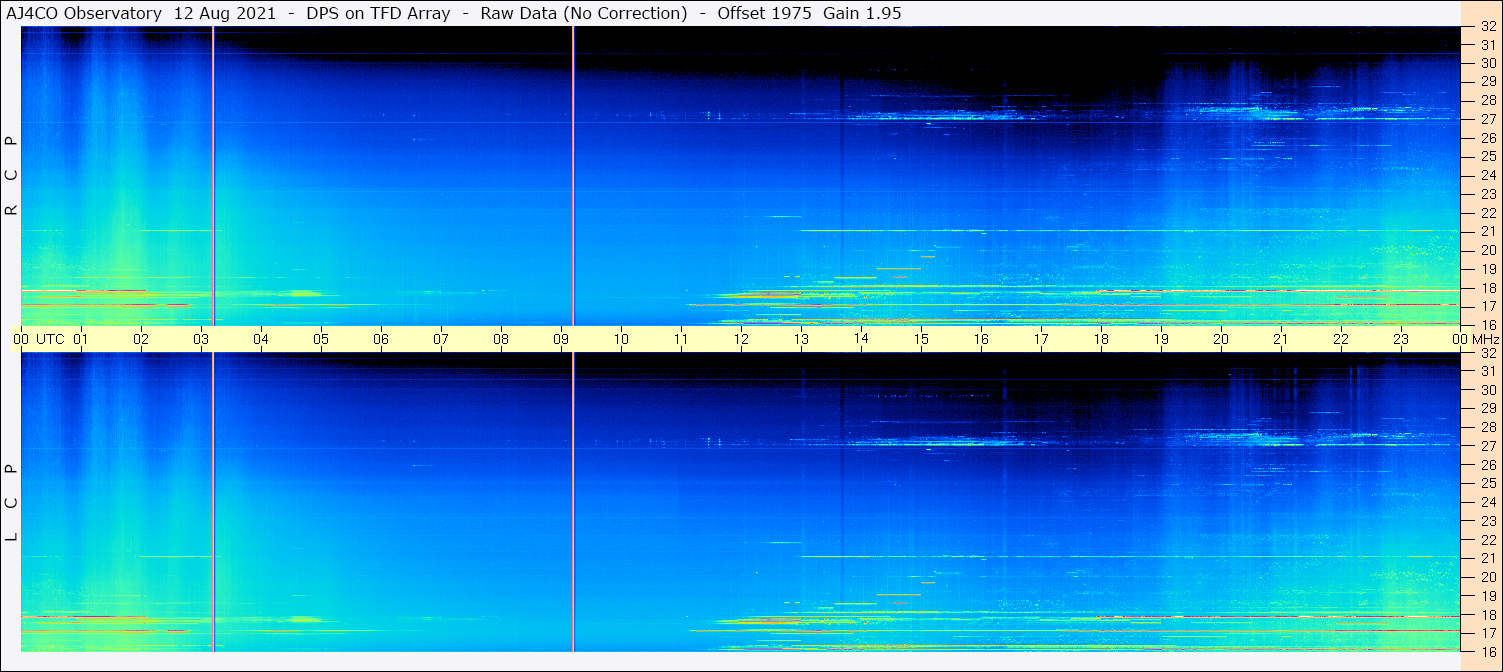Viewport: 1503px width, 672px height.
Task: Click the 19 MHz label on the RCP frequency axis
Action: pyautogui.click(x=1487, y=268)
